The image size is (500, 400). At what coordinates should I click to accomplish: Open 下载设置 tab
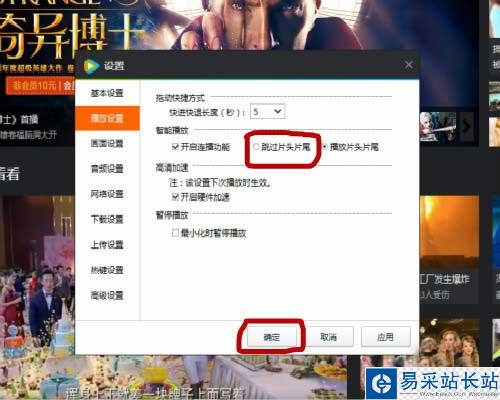click(107, 219)
